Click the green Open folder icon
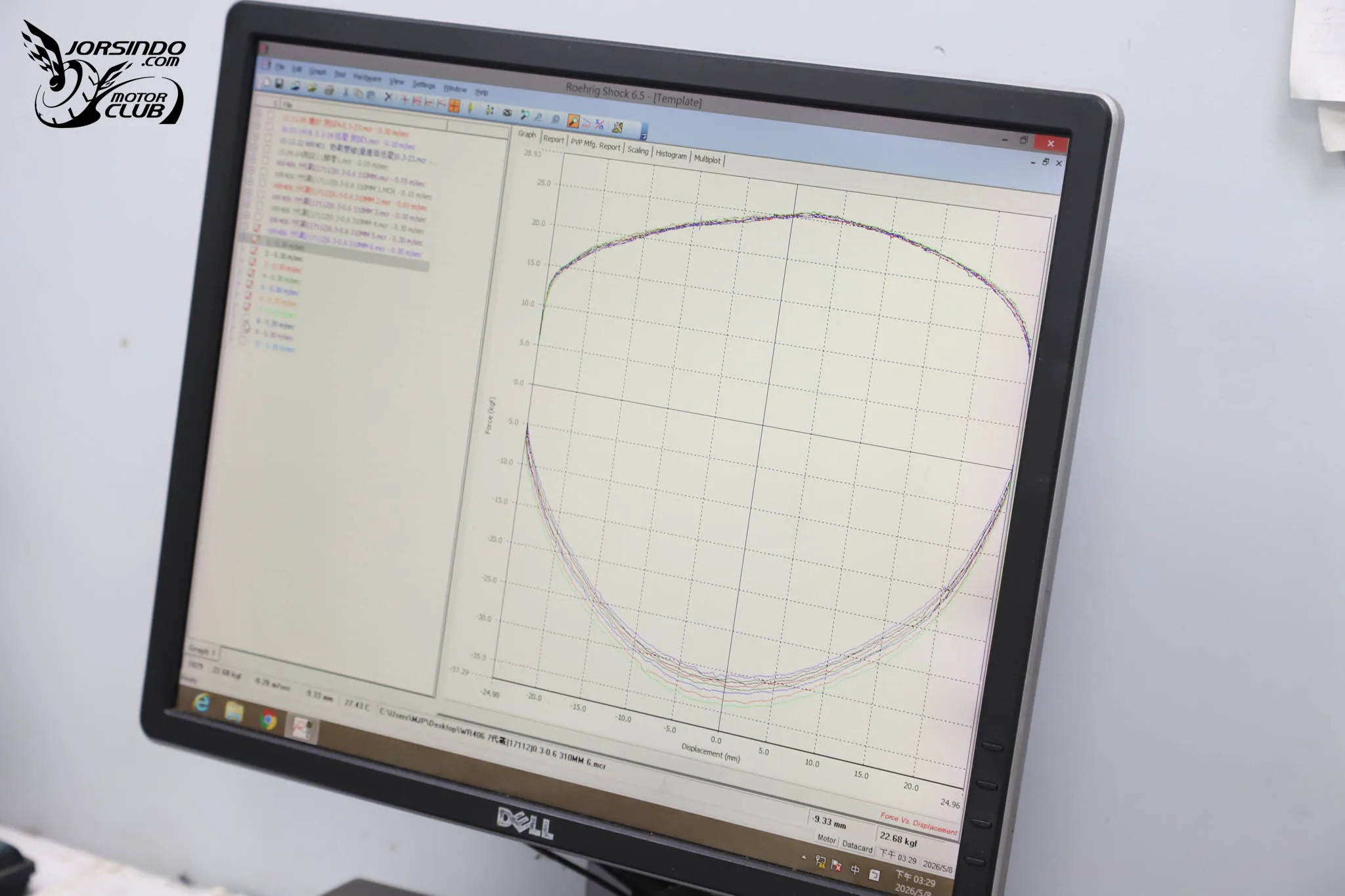The width and height of the screenshot is (1345, 896). coord(312,88)
